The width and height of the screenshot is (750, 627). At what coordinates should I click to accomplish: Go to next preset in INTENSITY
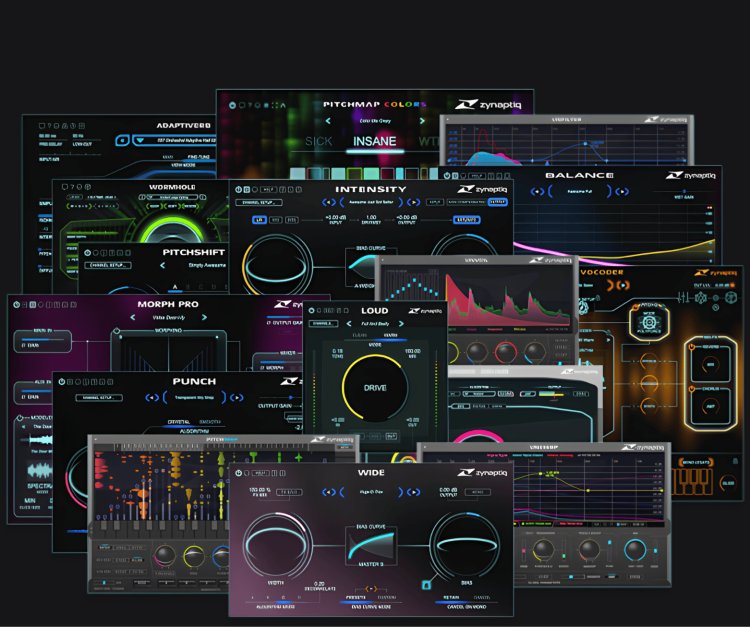click(413, 202)
